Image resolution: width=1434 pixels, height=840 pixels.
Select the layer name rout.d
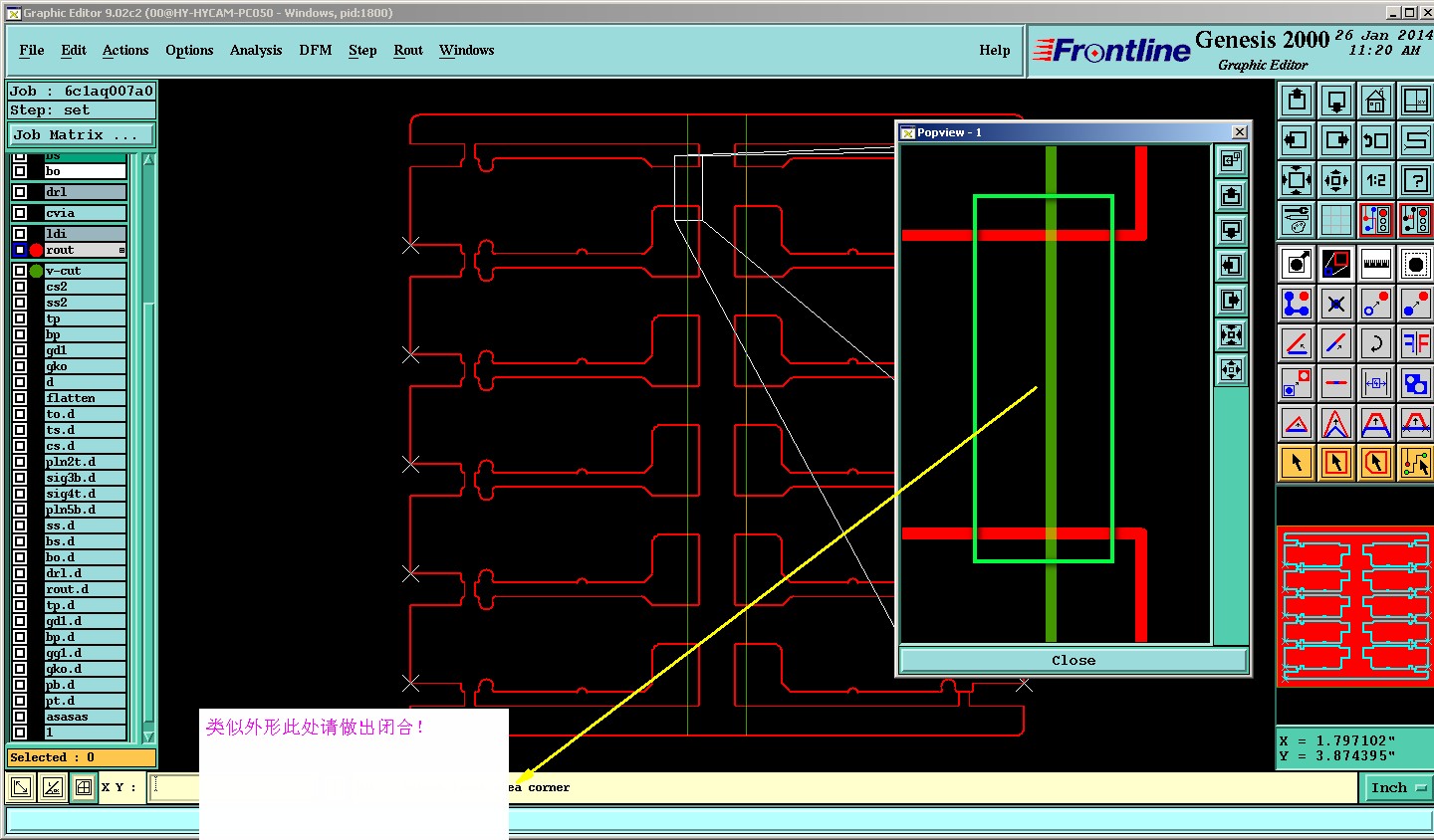coord(86,589)
